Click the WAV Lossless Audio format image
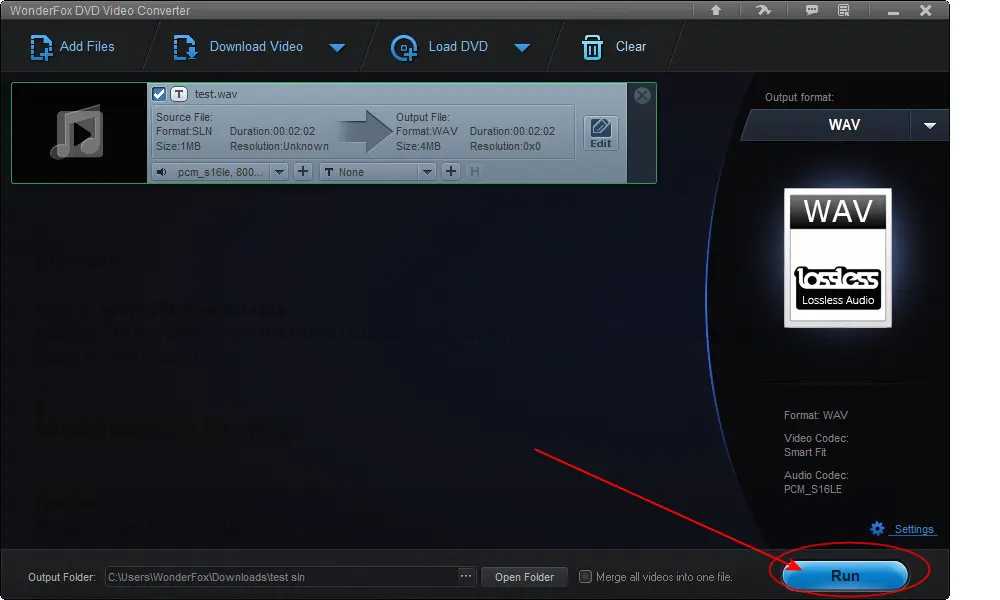The image size is (1000, 600). click(x=837, y=258)
